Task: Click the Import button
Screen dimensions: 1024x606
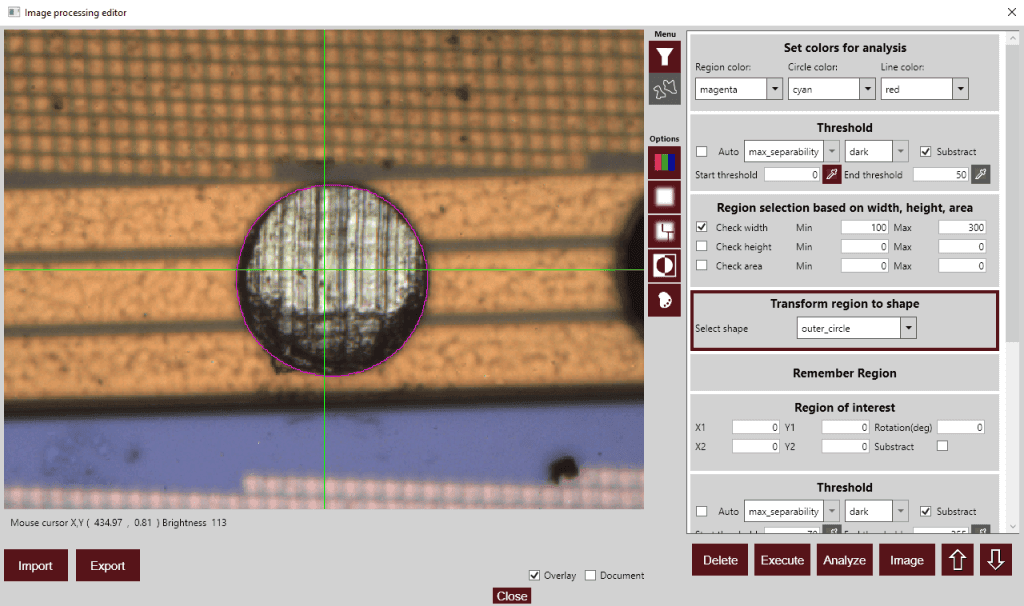Action: coord(35,565)
